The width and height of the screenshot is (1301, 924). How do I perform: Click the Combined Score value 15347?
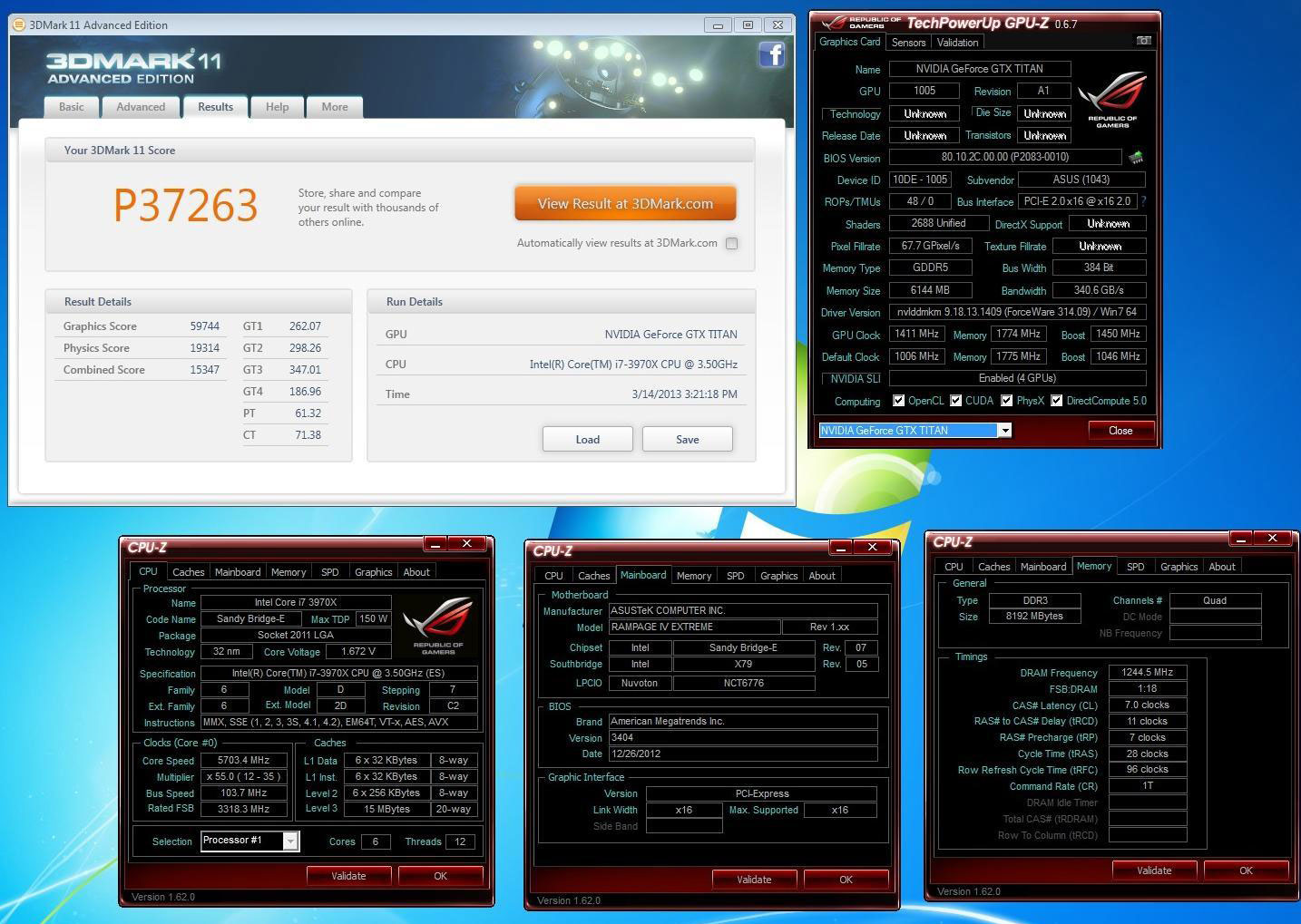click(x=204, y=370)
